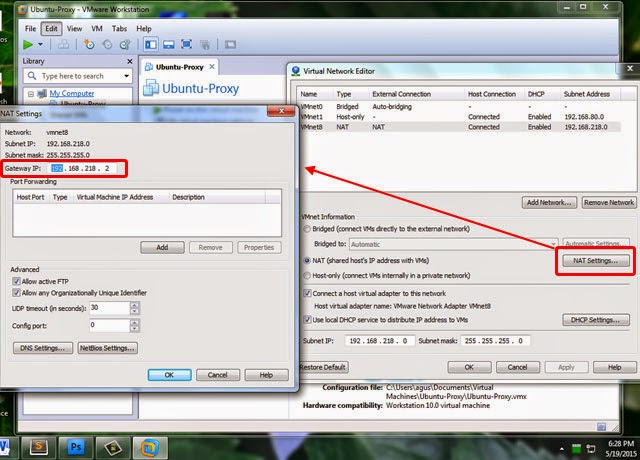Click Add Network button
The width and height of the screenshot is (640, 460).
coord(549,202)
